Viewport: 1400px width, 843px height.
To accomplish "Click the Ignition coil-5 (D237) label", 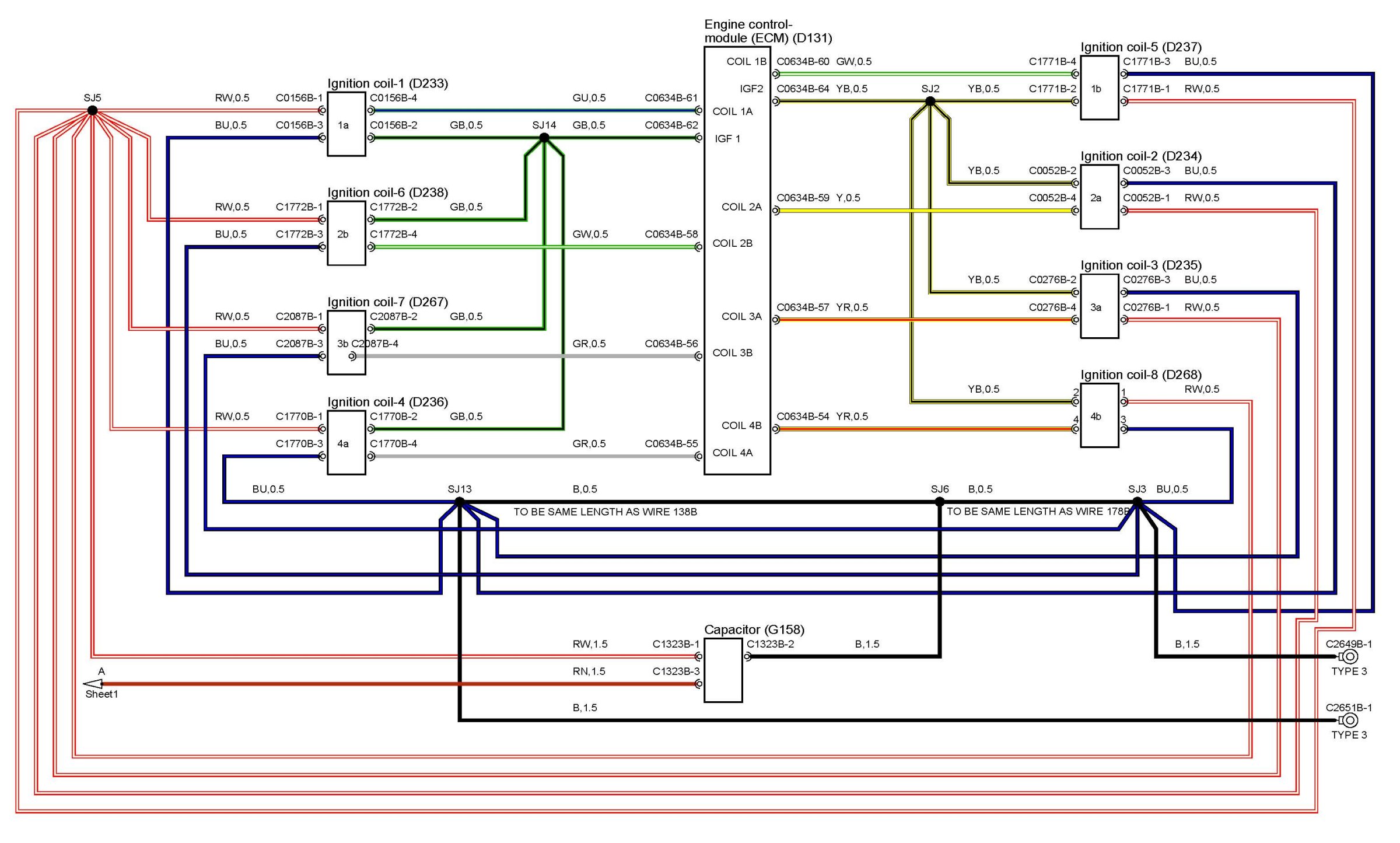I will (1140, 47).
